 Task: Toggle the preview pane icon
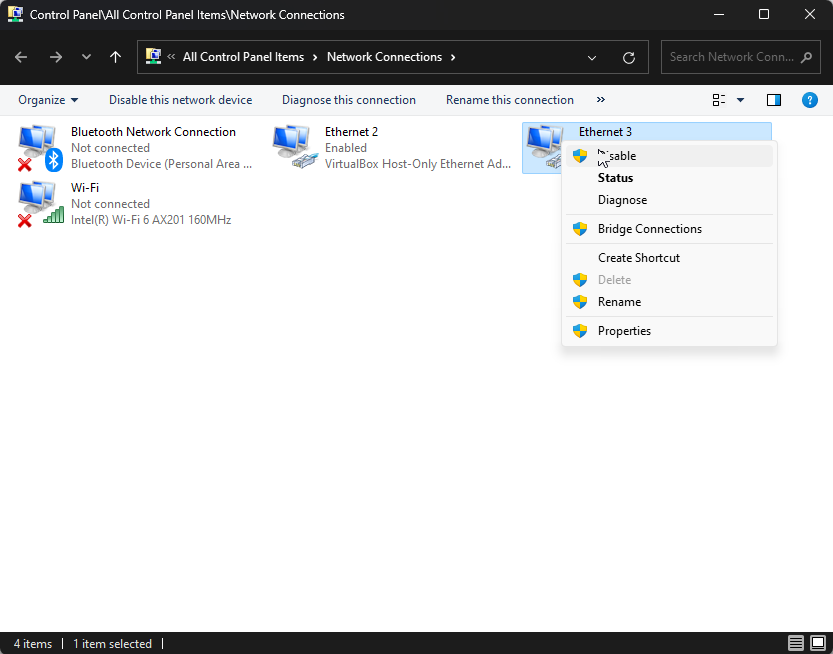(x=773, y=100)
